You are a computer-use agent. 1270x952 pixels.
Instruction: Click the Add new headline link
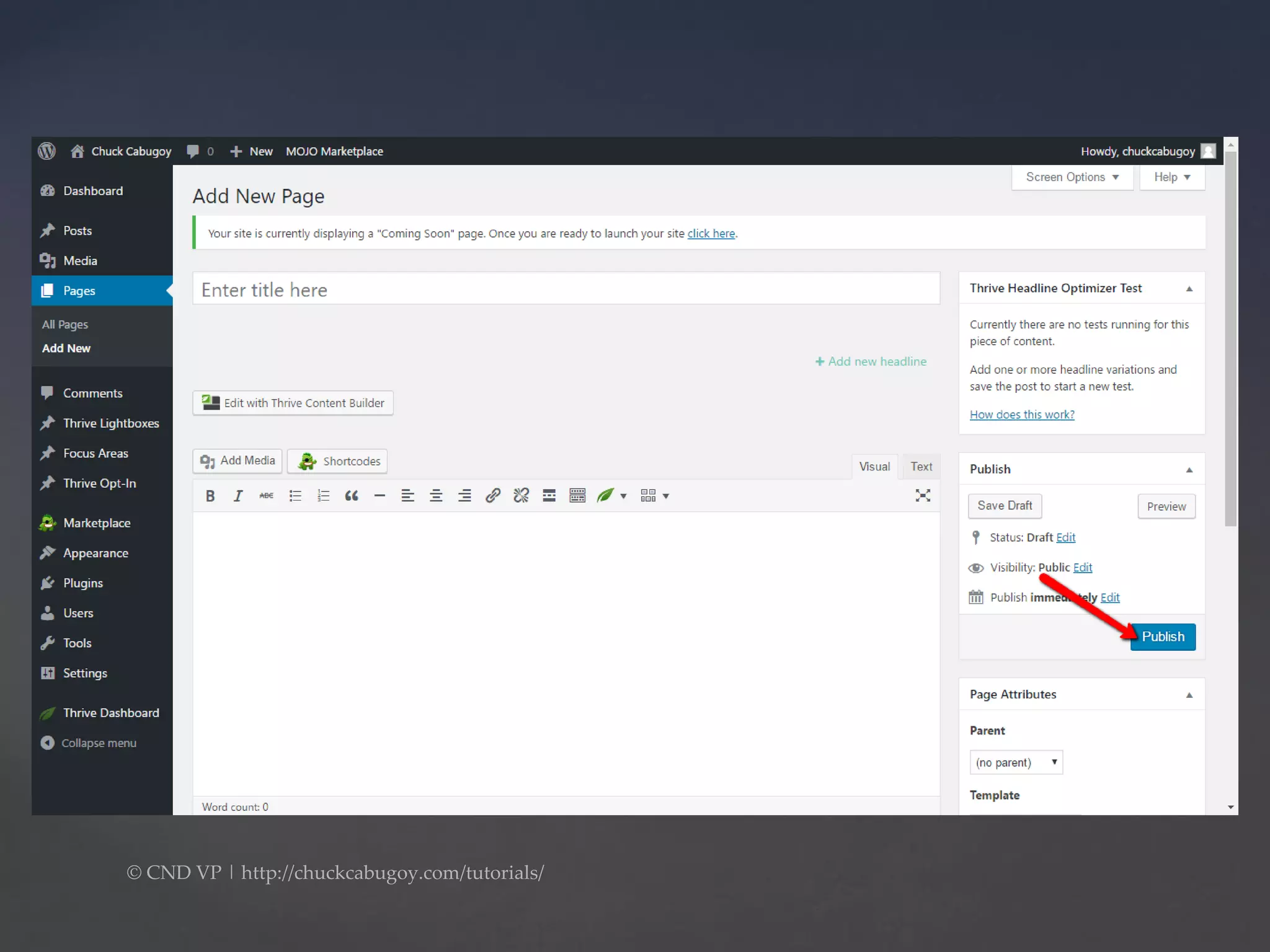[x=871, y=361]
